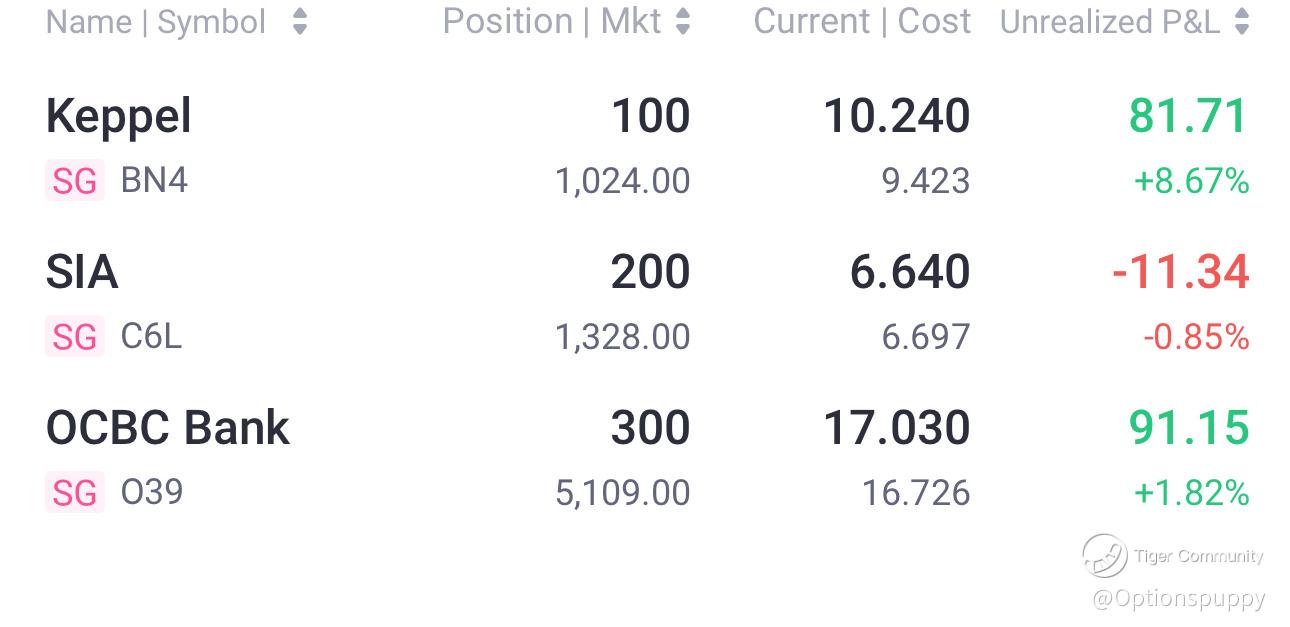Select the BN4 ticker symbol
1290x627 pixels.
(154, 181)
